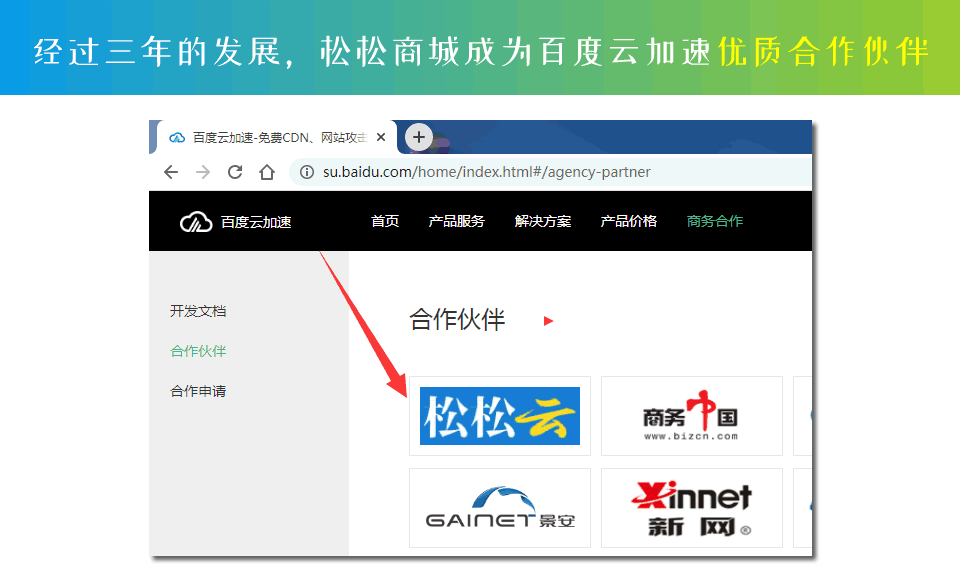Close the 百度云加速 browser tab
Viewport: 960px width, 574px height.
tap(381, 137)
